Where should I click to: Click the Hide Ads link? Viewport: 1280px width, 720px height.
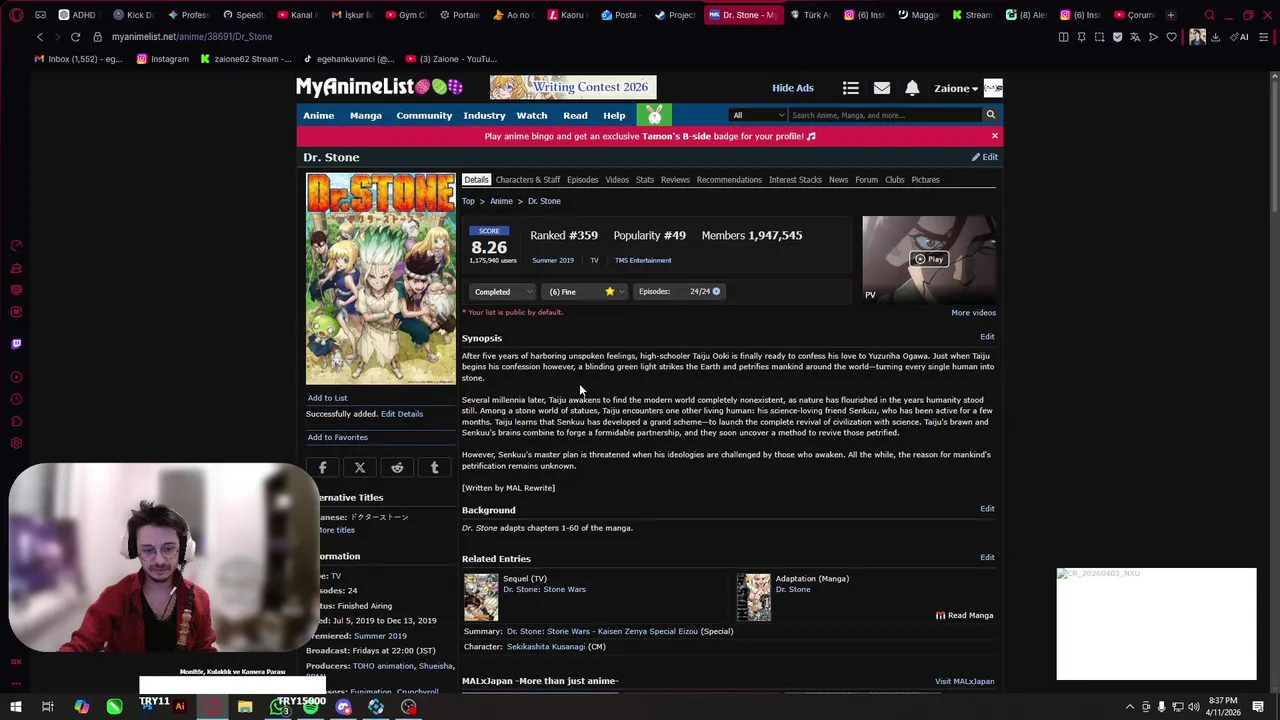coord(793,88)
